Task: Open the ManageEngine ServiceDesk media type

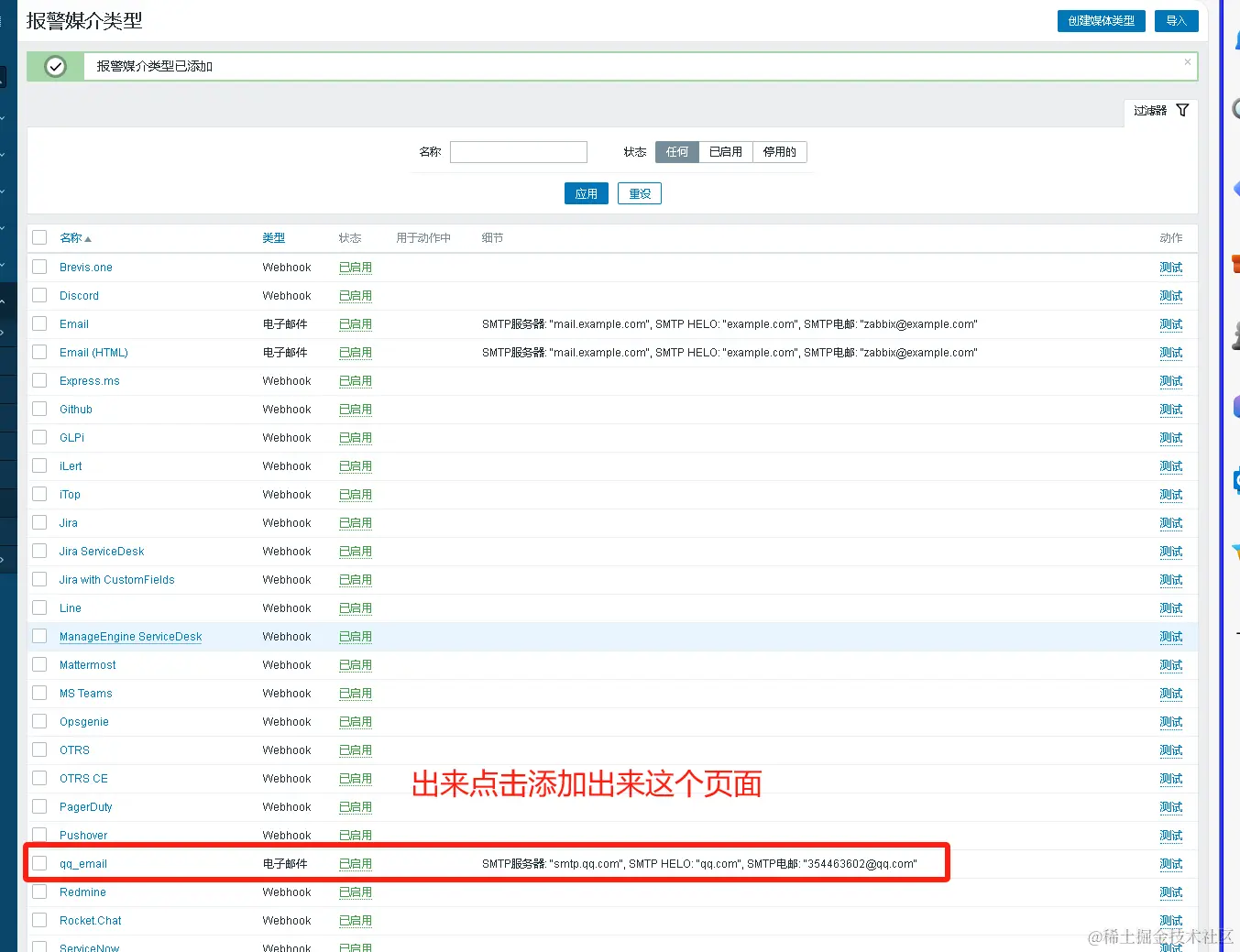Action: (x=130, y=637)
